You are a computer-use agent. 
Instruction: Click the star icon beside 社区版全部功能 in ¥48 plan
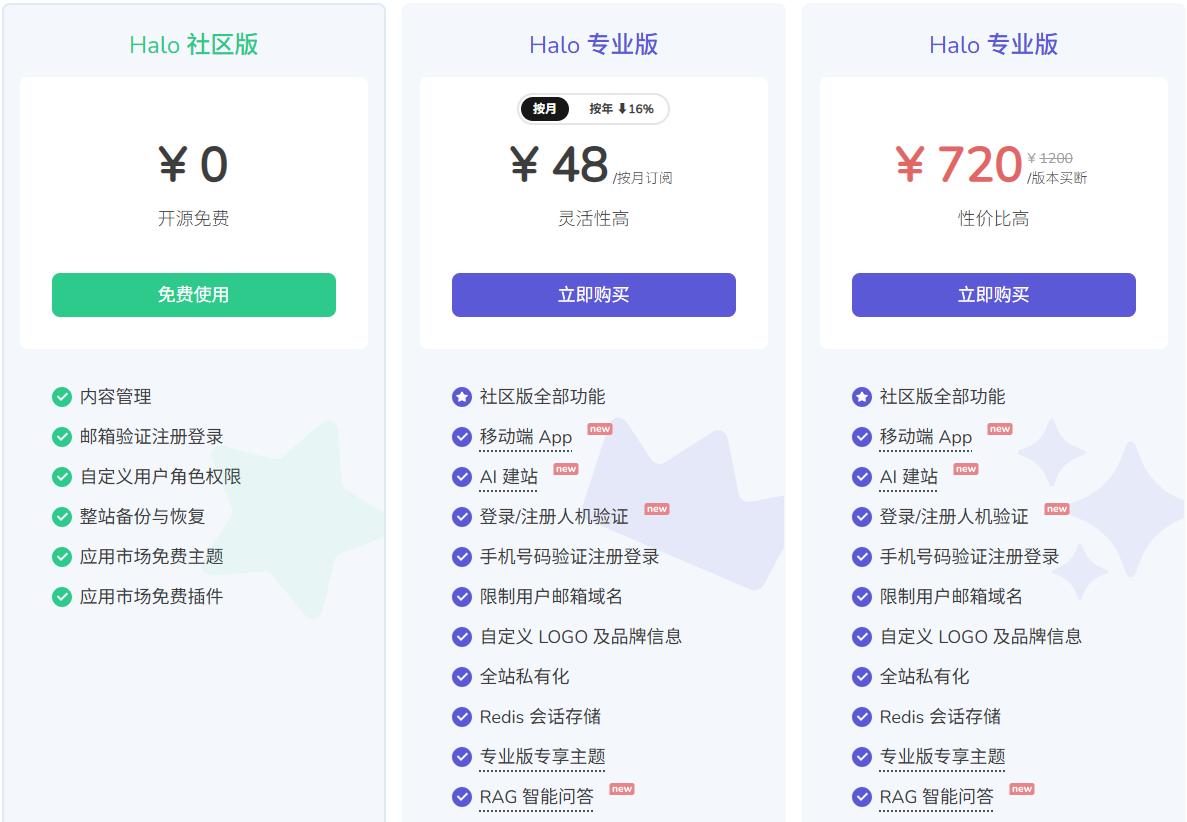(x=461, y=397)
